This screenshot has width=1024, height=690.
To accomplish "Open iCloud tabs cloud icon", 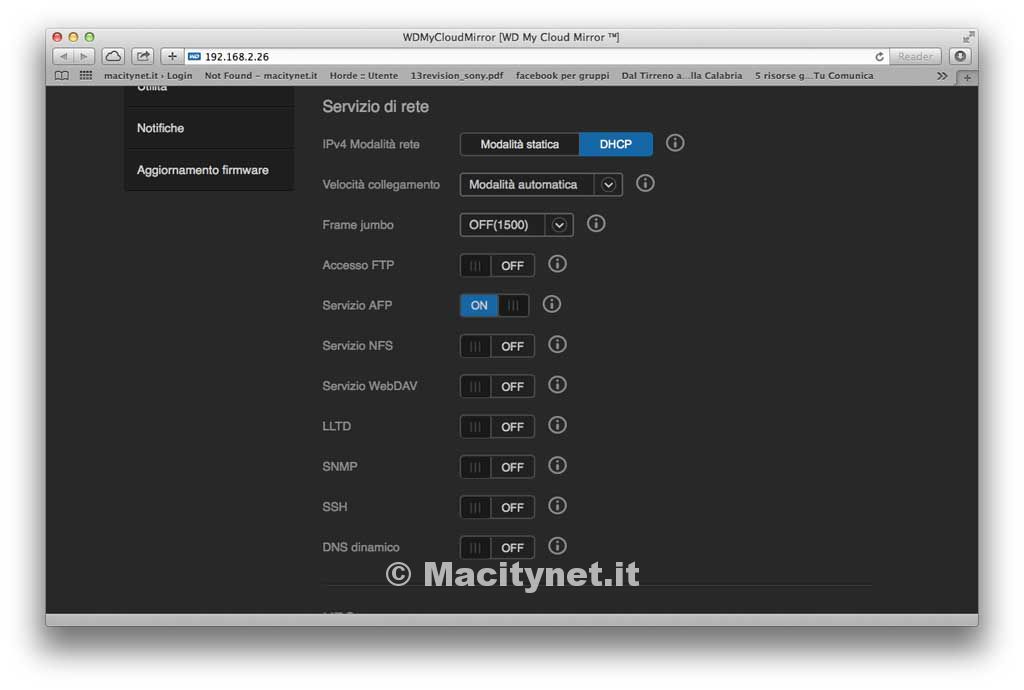I will pyautogui.click(x=113, y=57).
